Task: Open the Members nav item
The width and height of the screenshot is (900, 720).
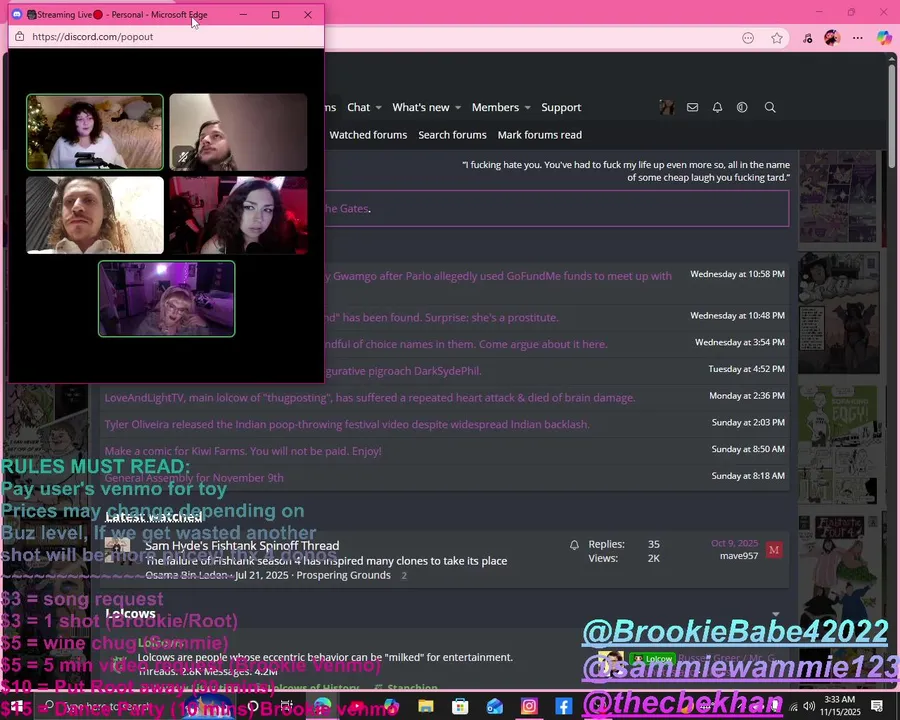Action: tap(495, 107)
